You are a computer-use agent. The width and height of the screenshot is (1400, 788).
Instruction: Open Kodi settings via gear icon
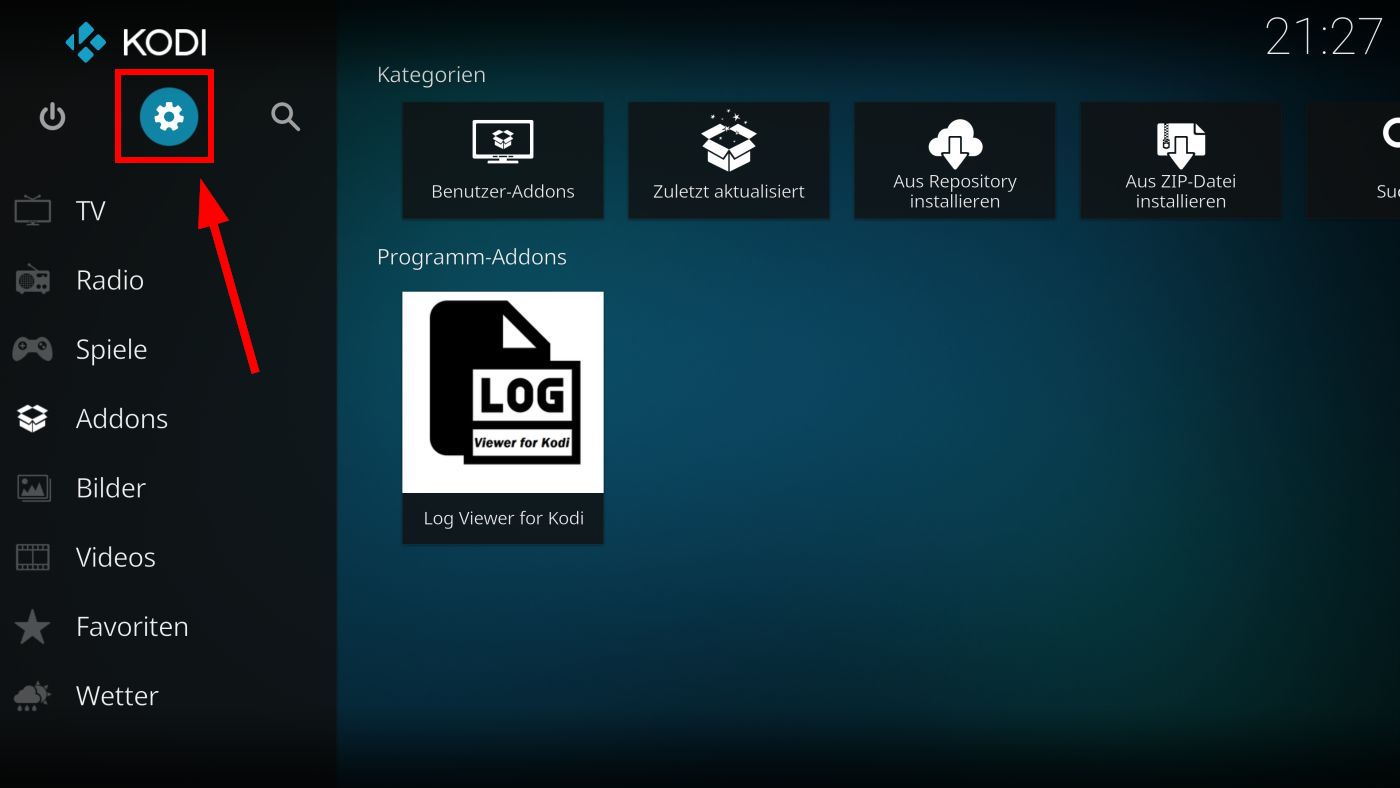pos(169,117)
